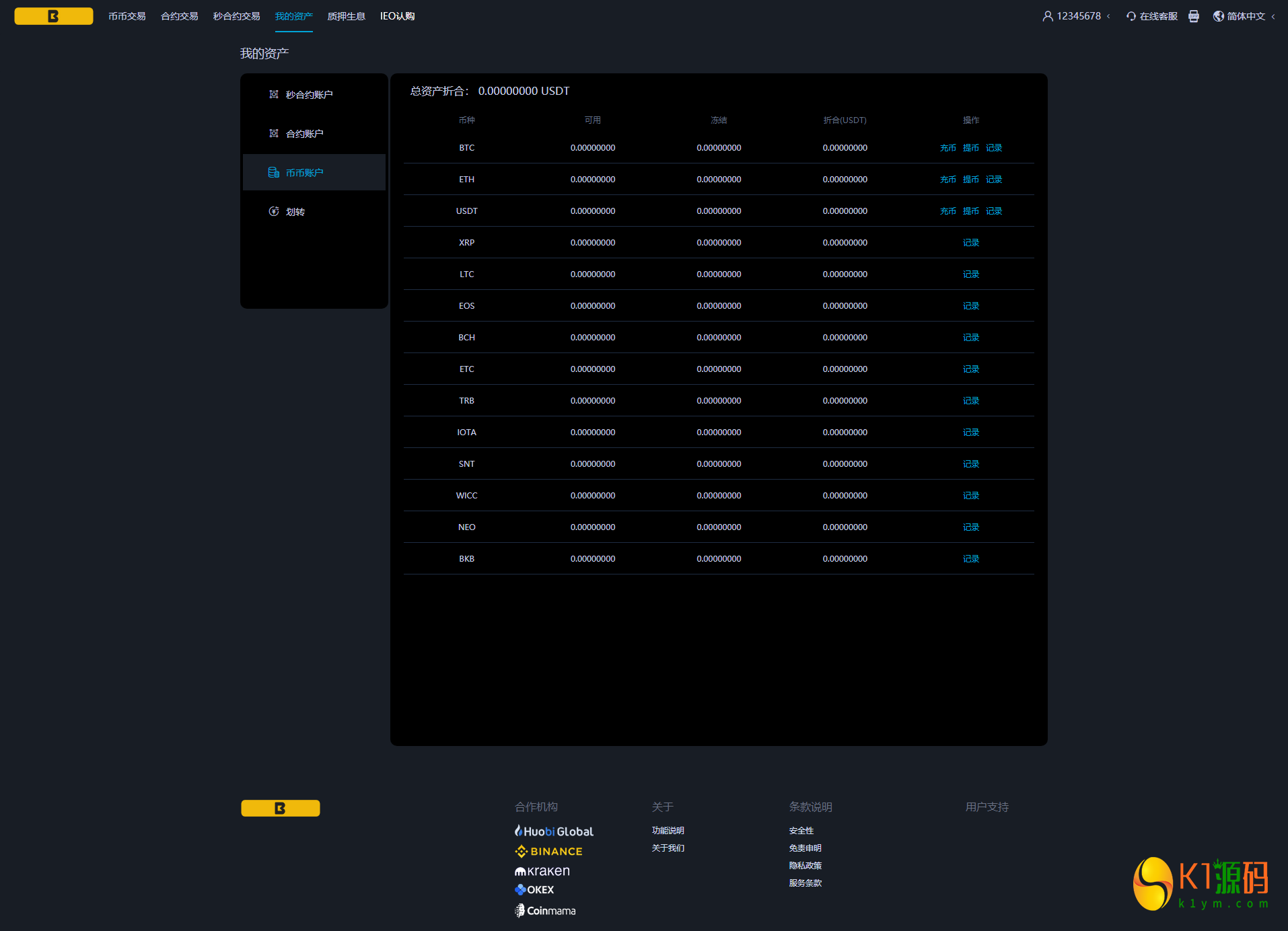1288x931 pixels.
Task: Click the yellow B logo in the footer
Action: tap(281, 808)
